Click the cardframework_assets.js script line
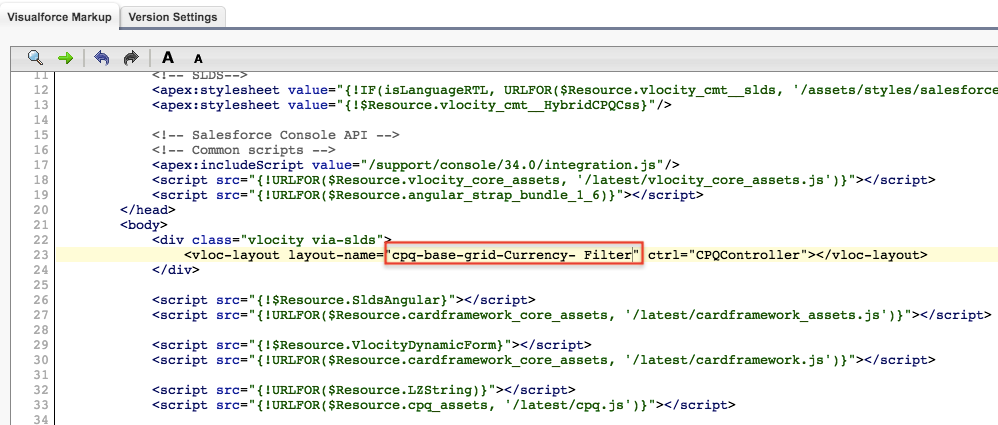 pos(572,314)
